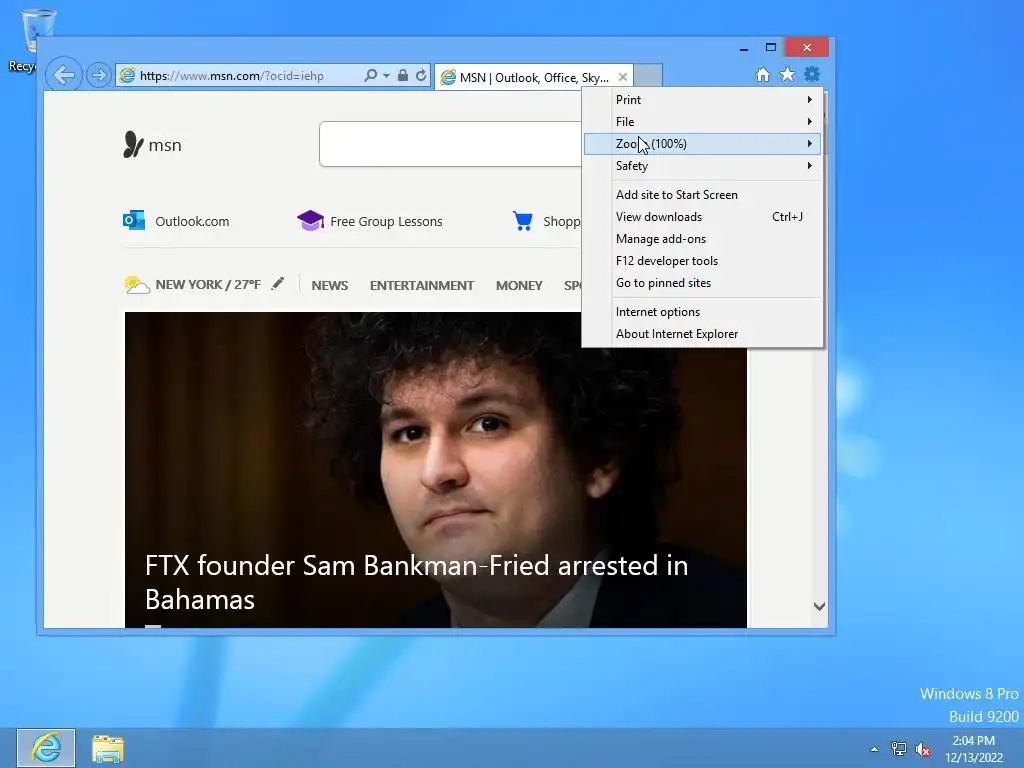The height and width of the screenshot is (768, 1024).
Task: Click the network tray icon
Action: click(899, 749)
